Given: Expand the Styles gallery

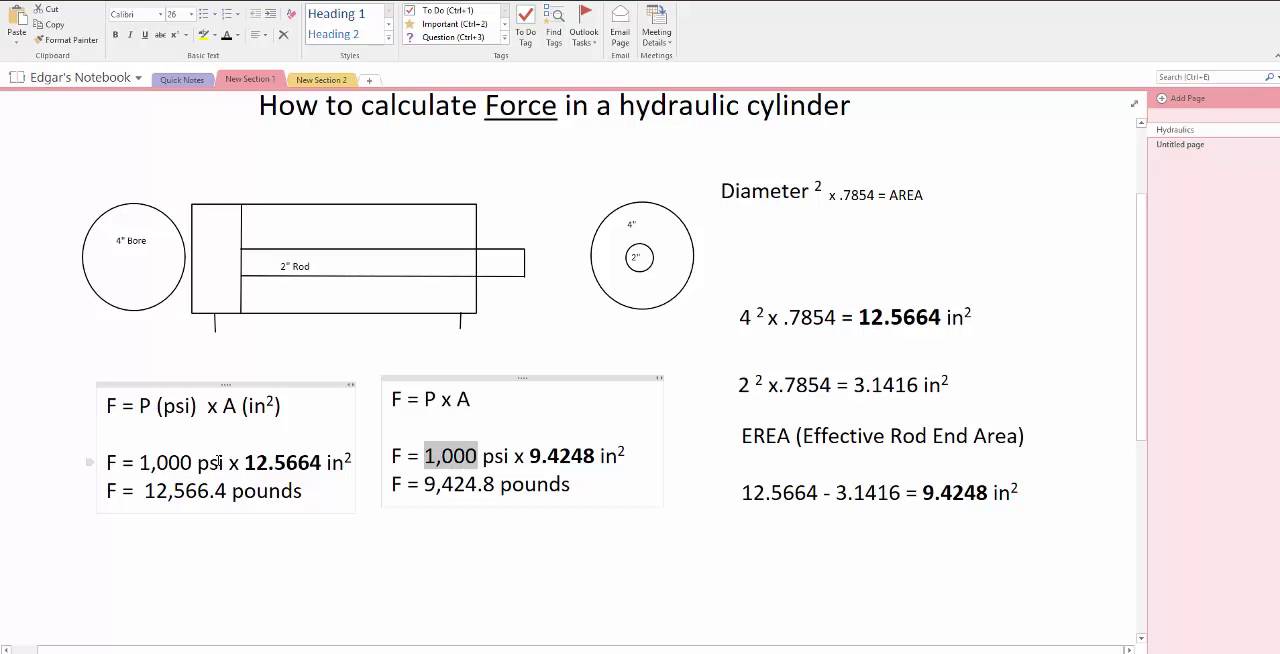Looking at the screenshot, I should coord(389,38).
